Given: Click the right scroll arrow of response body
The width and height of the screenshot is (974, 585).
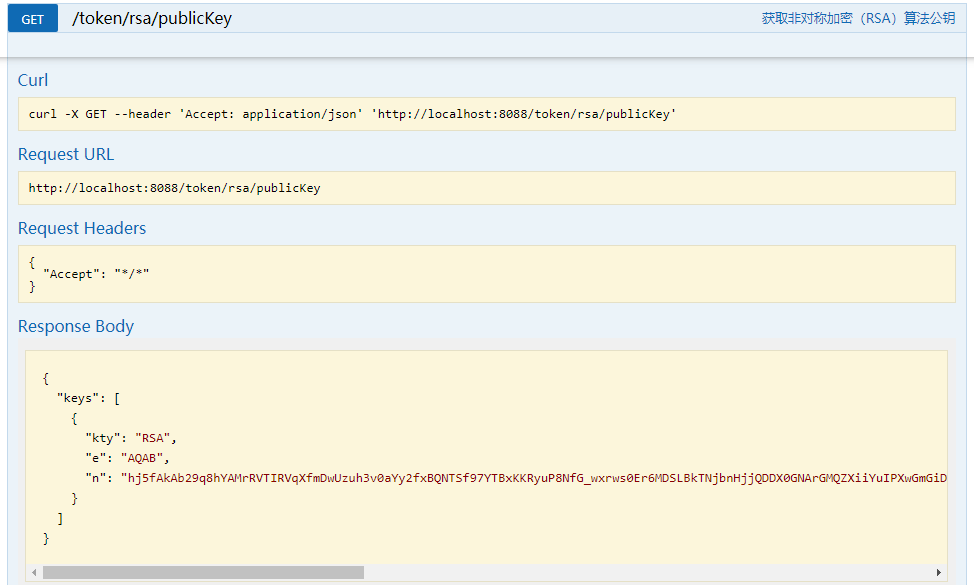Looking at the screenshot, I should [939, 572].
